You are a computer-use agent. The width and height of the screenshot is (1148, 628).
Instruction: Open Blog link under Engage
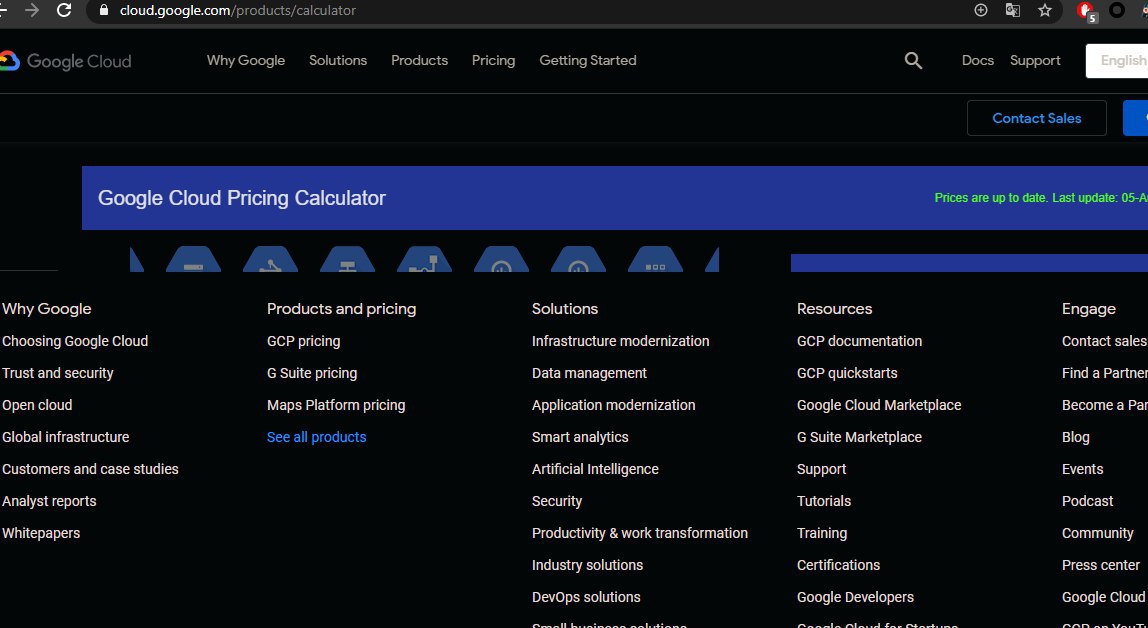coord(1076,437)
